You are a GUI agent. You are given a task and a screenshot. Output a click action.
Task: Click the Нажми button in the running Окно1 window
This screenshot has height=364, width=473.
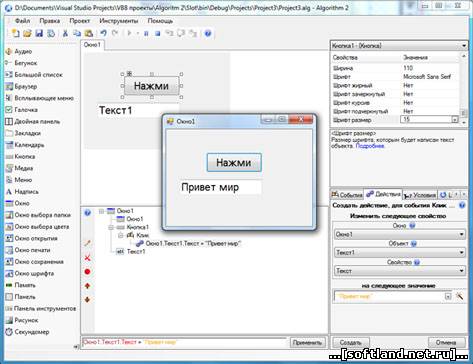(234, 163)
